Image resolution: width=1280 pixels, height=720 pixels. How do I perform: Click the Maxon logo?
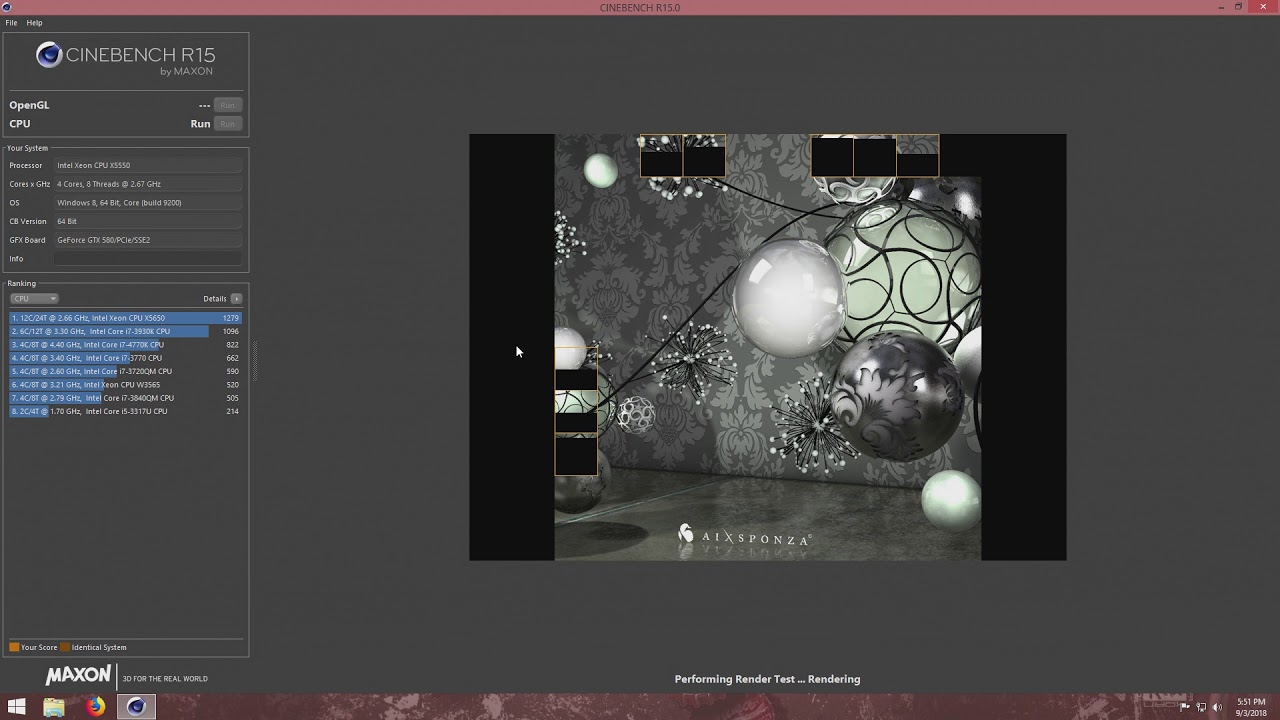tap(78, 676)
